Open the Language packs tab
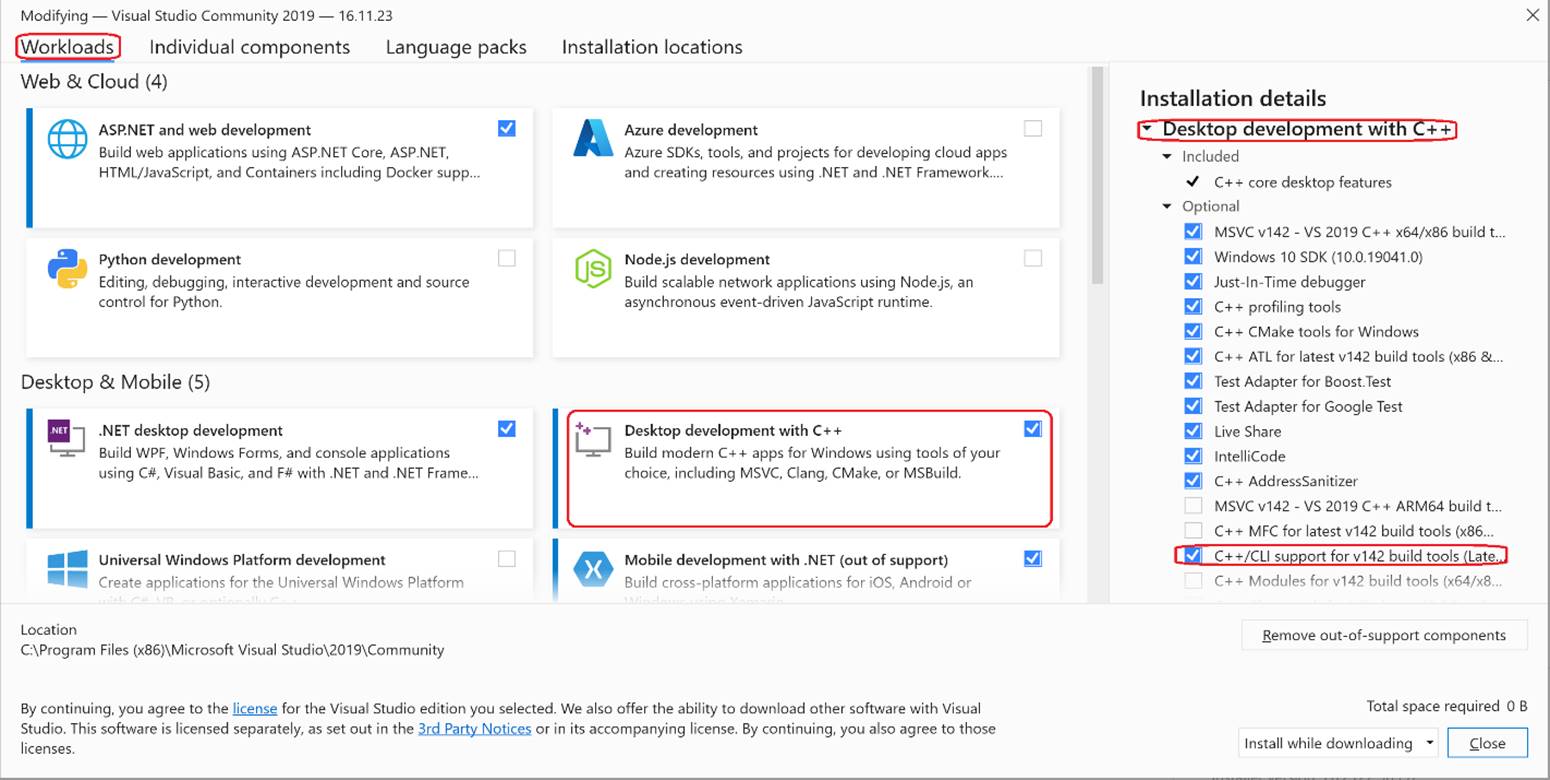 pyautogui.click(x=456, y=47)
